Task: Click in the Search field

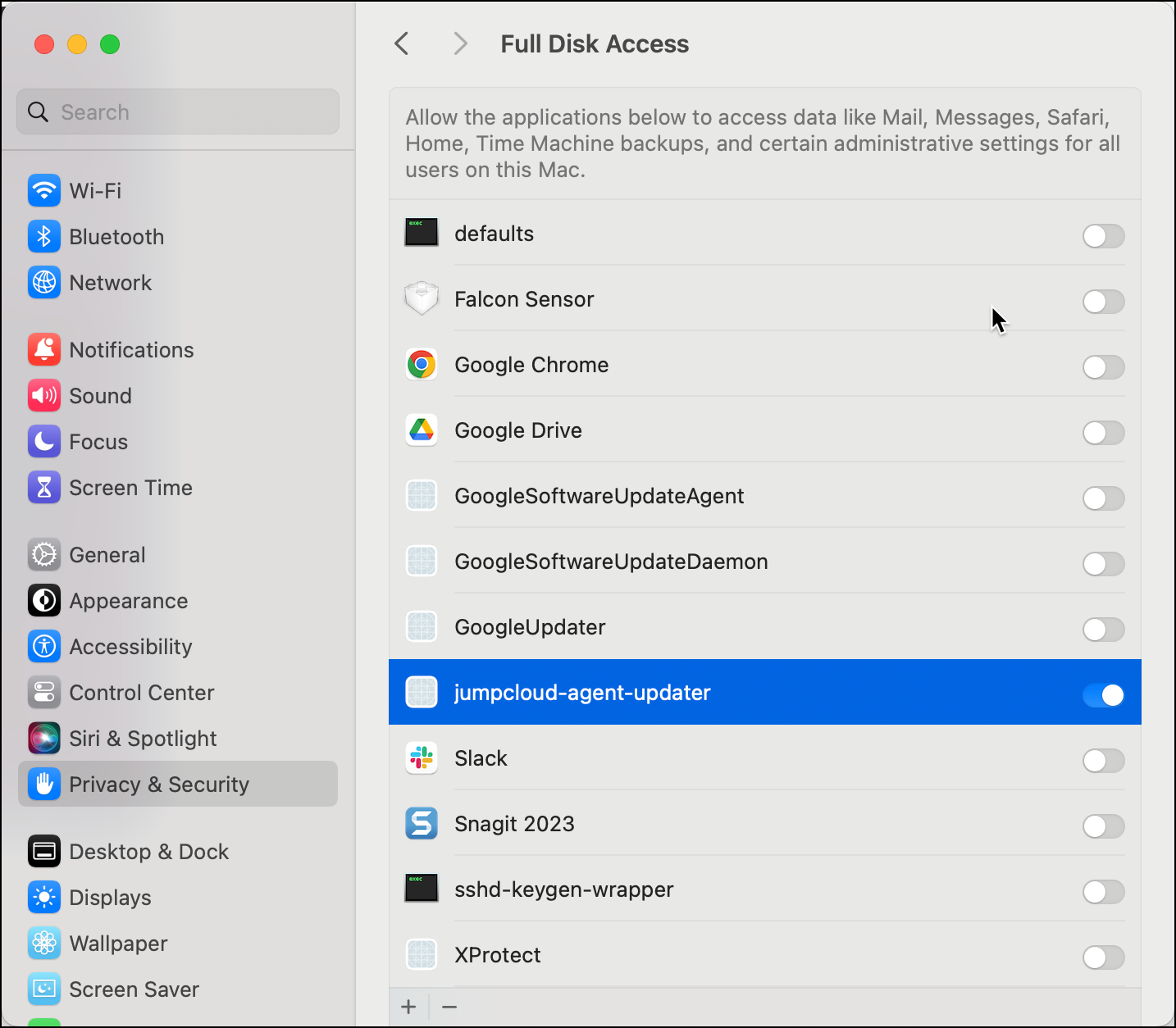Action: click(x=178, y=111)
